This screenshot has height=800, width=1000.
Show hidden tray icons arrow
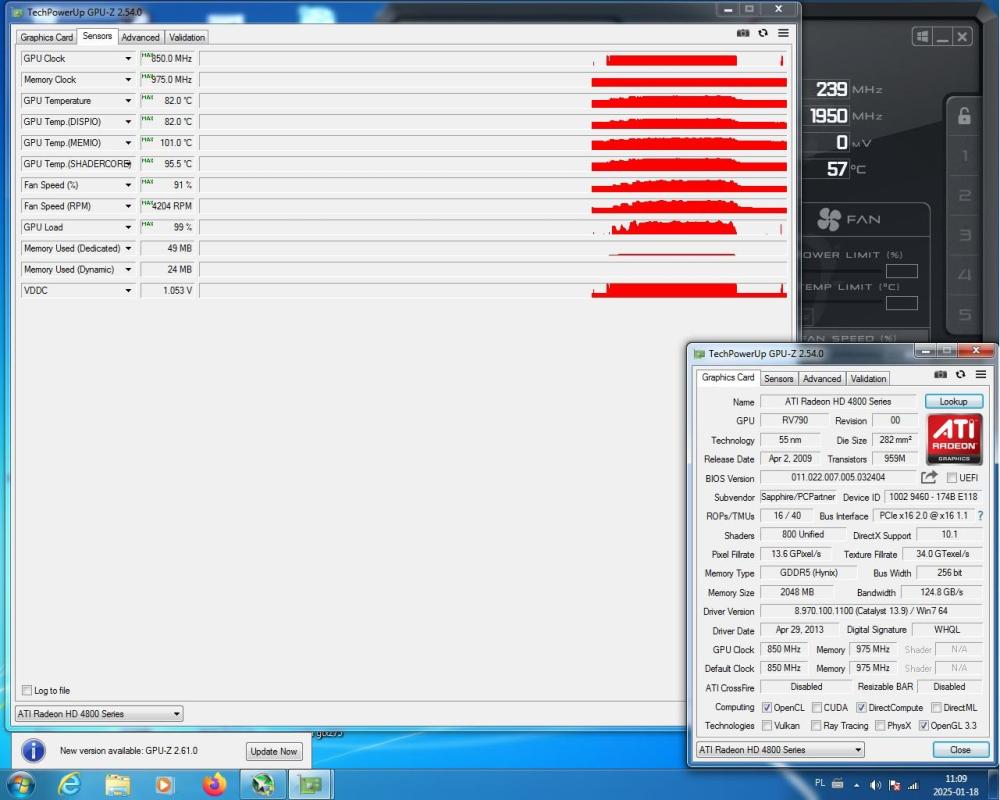(x=857, y=785)
